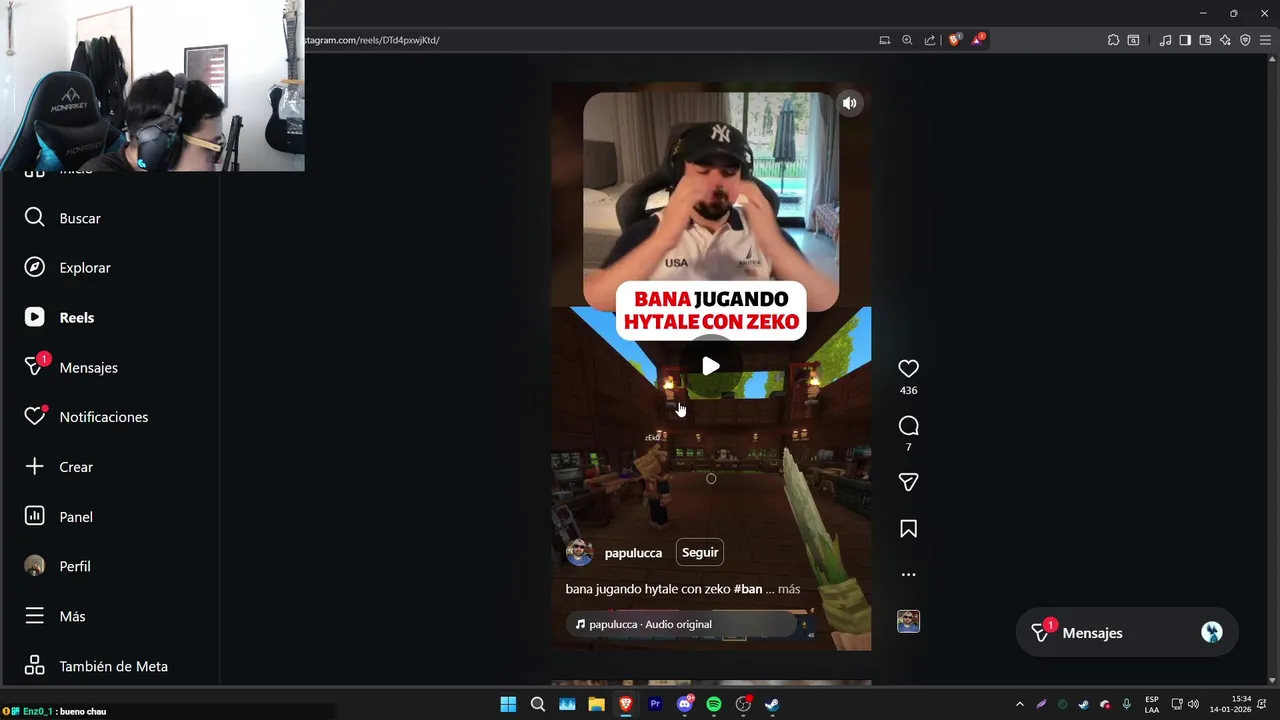The height and width of the screenshot is (720, 1280).
Task: Open Steam from the taskbar
Action: click(x=772, y=704)
